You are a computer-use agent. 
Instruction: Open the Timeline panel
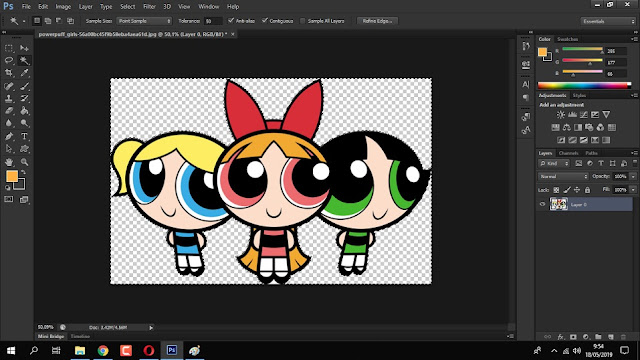(x=80, y=336)
